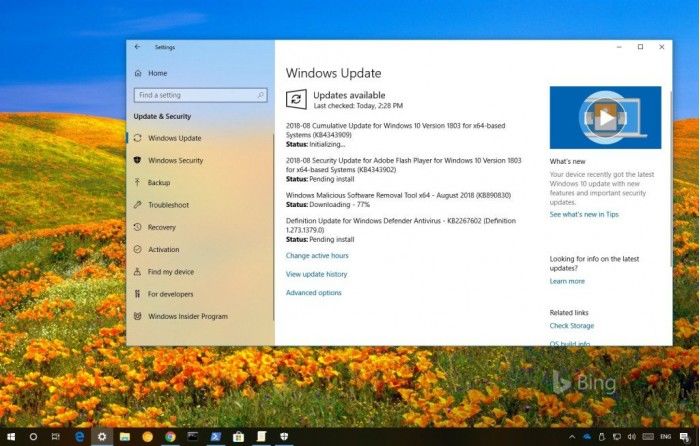The height and width of the screenshot is (446, 700).
Task: Click the back arrow in Settings
Action: (137, 47)
